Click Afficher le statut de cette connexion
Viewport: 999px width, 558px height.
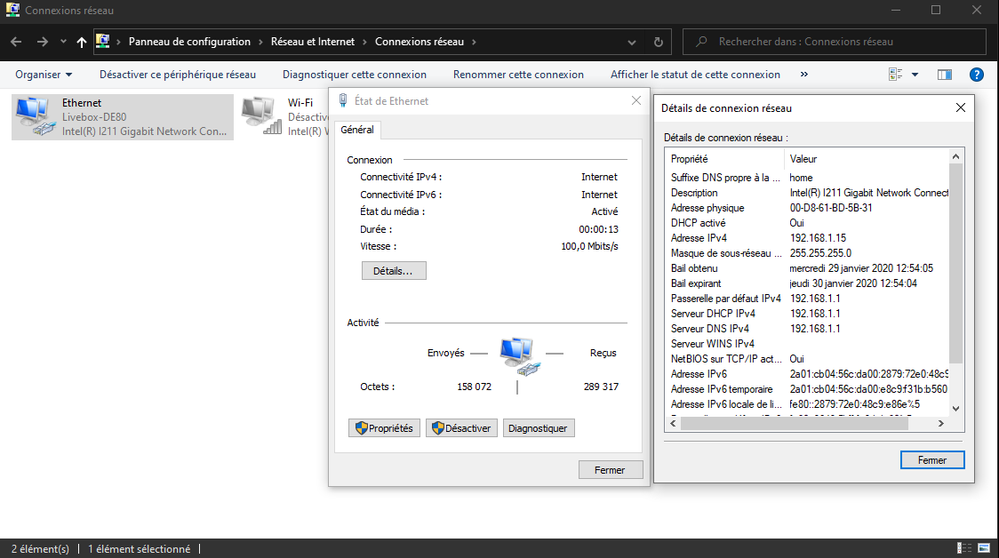[x=695, y=75]
